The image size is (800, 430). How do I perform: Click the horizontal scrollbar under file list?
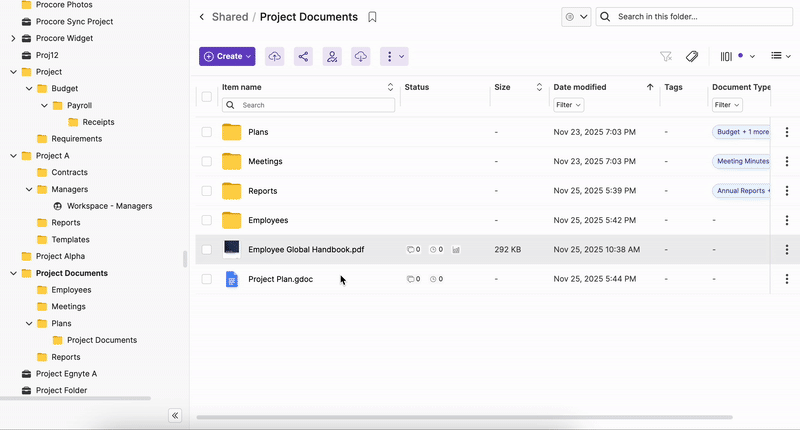pyautogui.click(x=464, y=417)
